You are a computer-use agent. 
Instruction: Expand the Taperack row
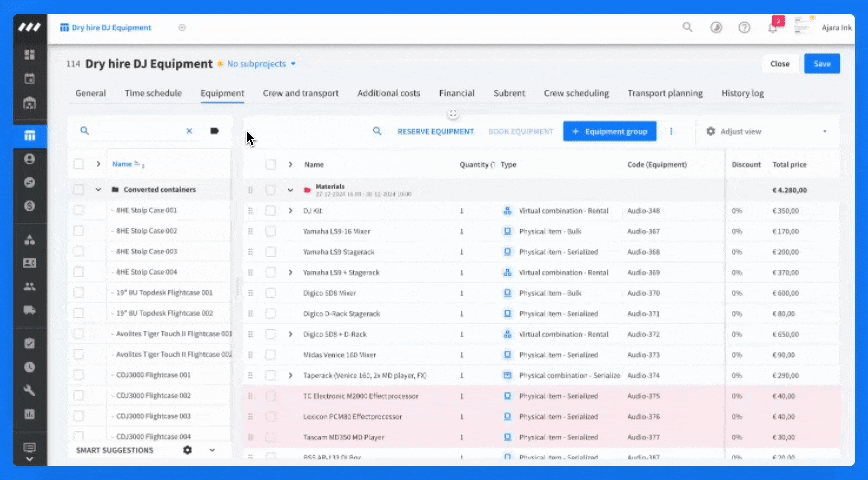[290, 375]
